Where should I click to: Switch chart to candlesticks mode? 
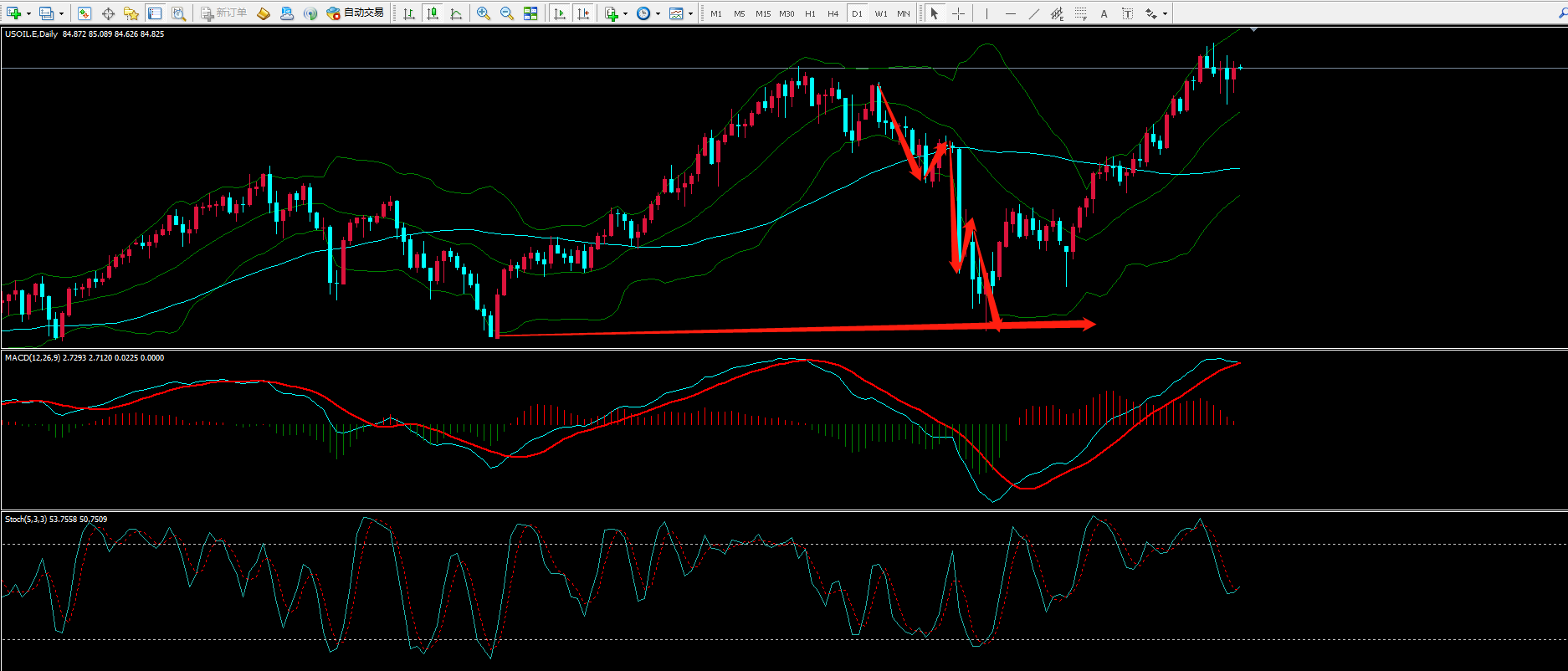433,13
